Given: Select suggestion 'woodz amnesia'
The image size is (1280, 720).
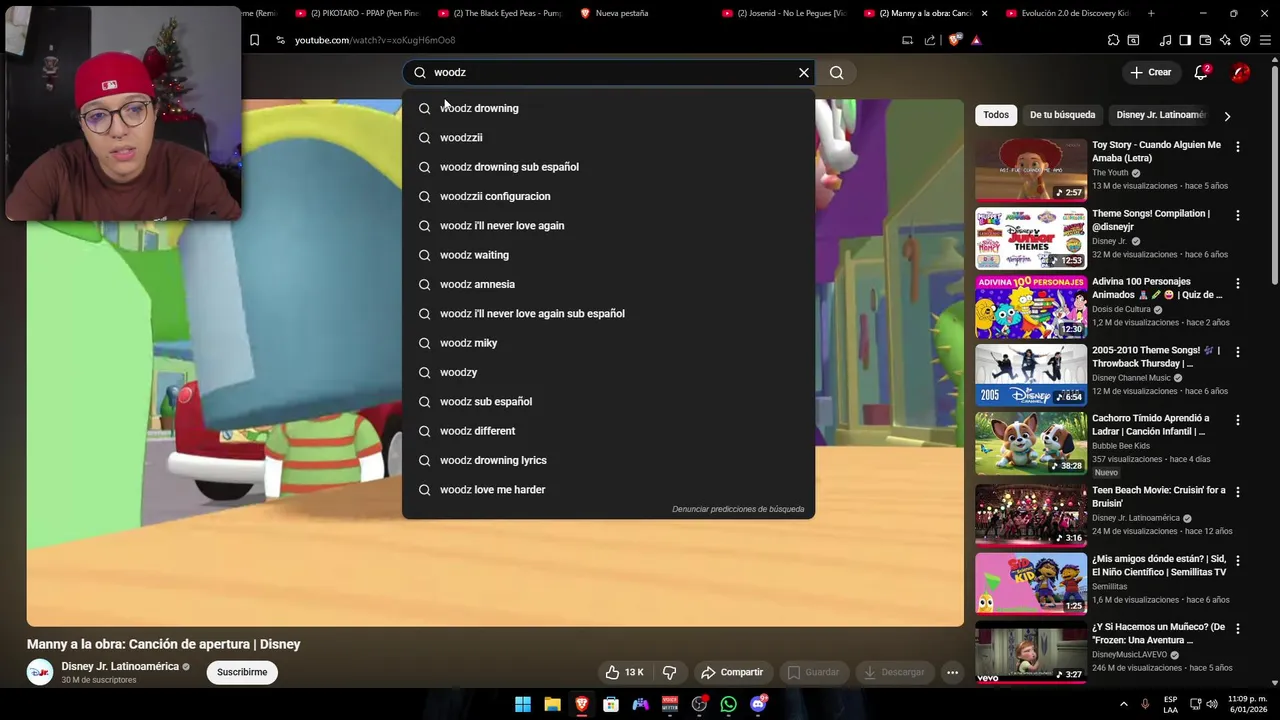Looking at the screenshot, I should pos(608,284).
